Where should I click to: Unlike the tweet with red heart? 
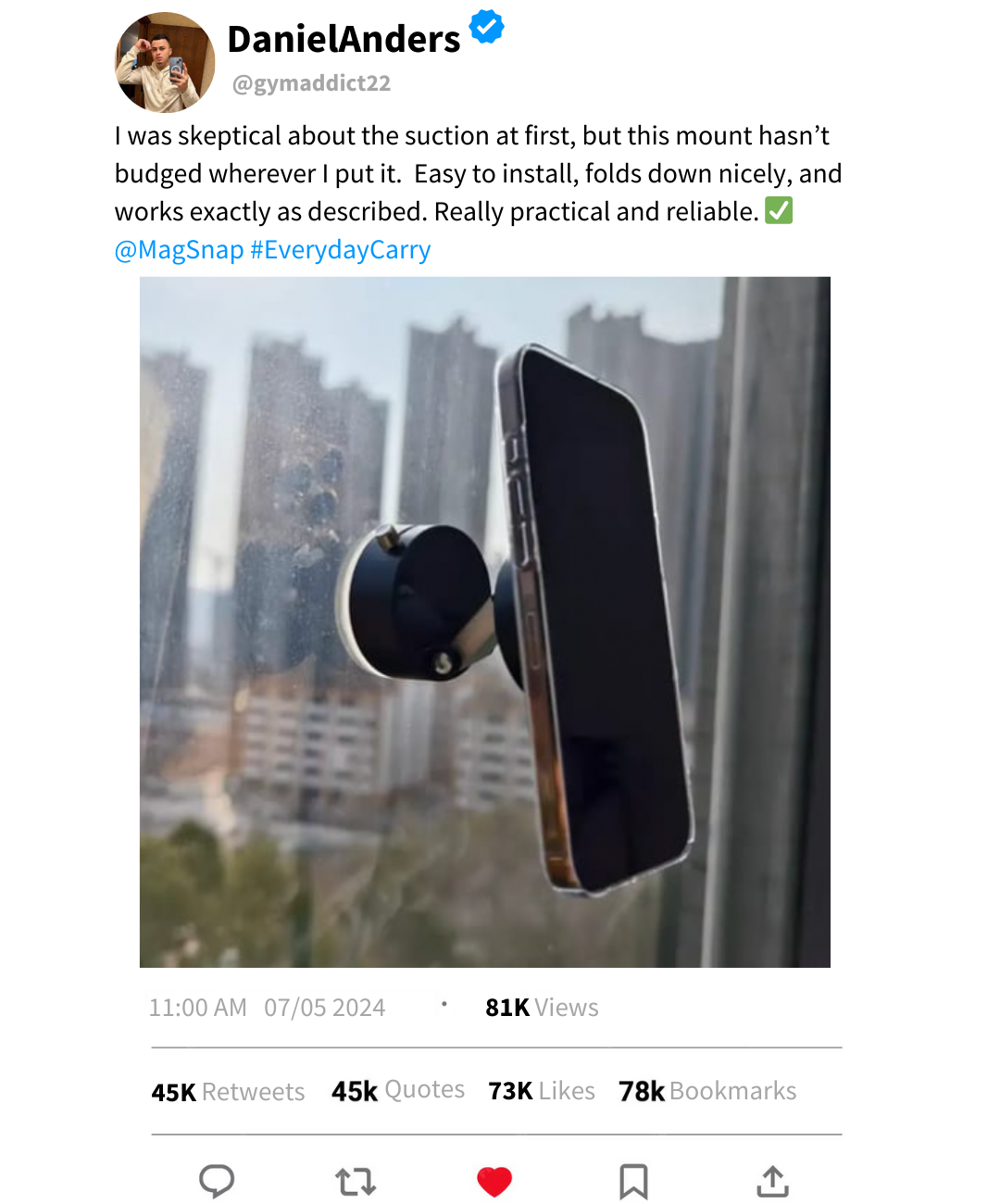[x=494, y=1182]
